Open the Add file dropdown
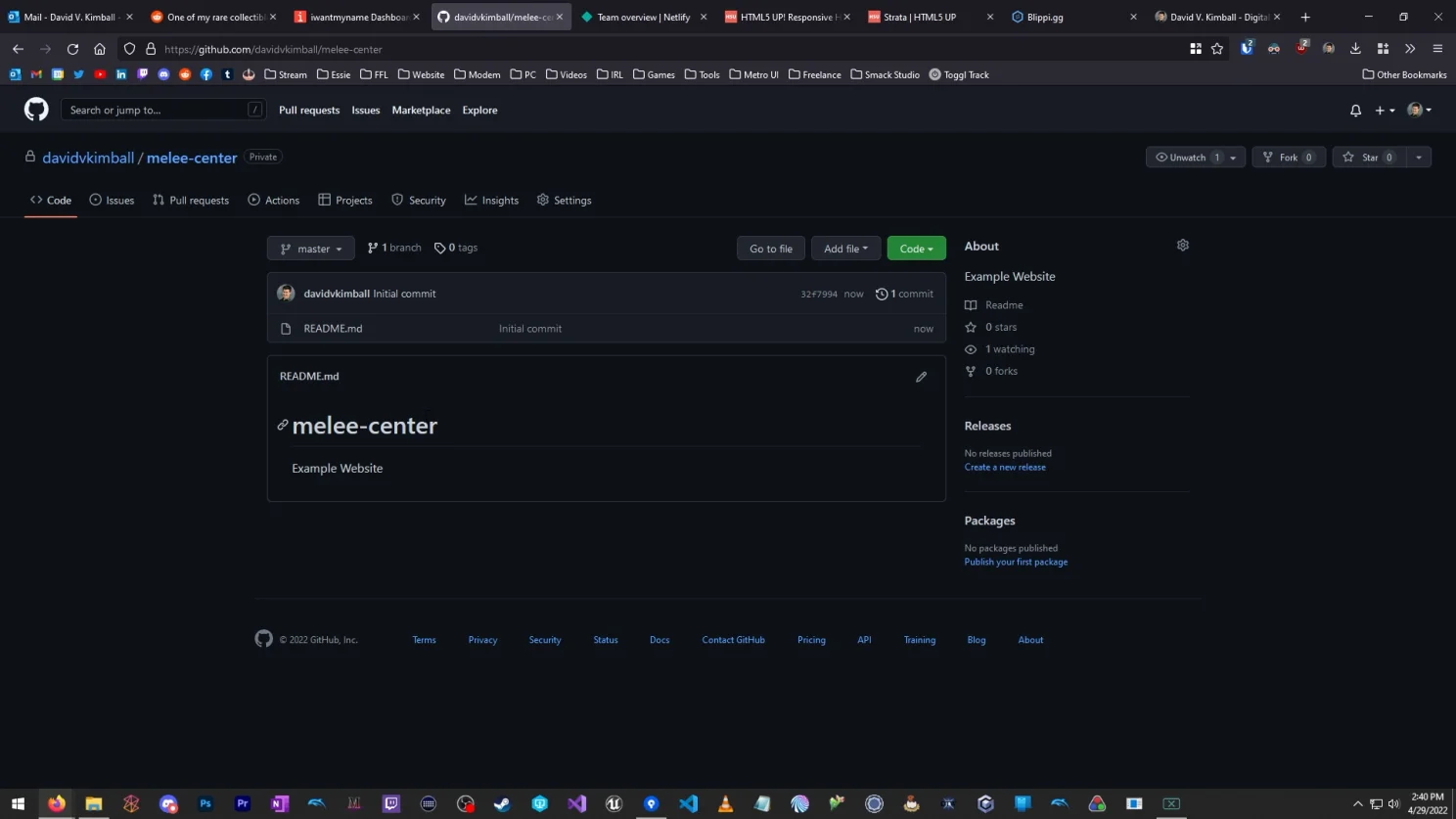This screenshot has height=819, width=1456. coord(844,248)
